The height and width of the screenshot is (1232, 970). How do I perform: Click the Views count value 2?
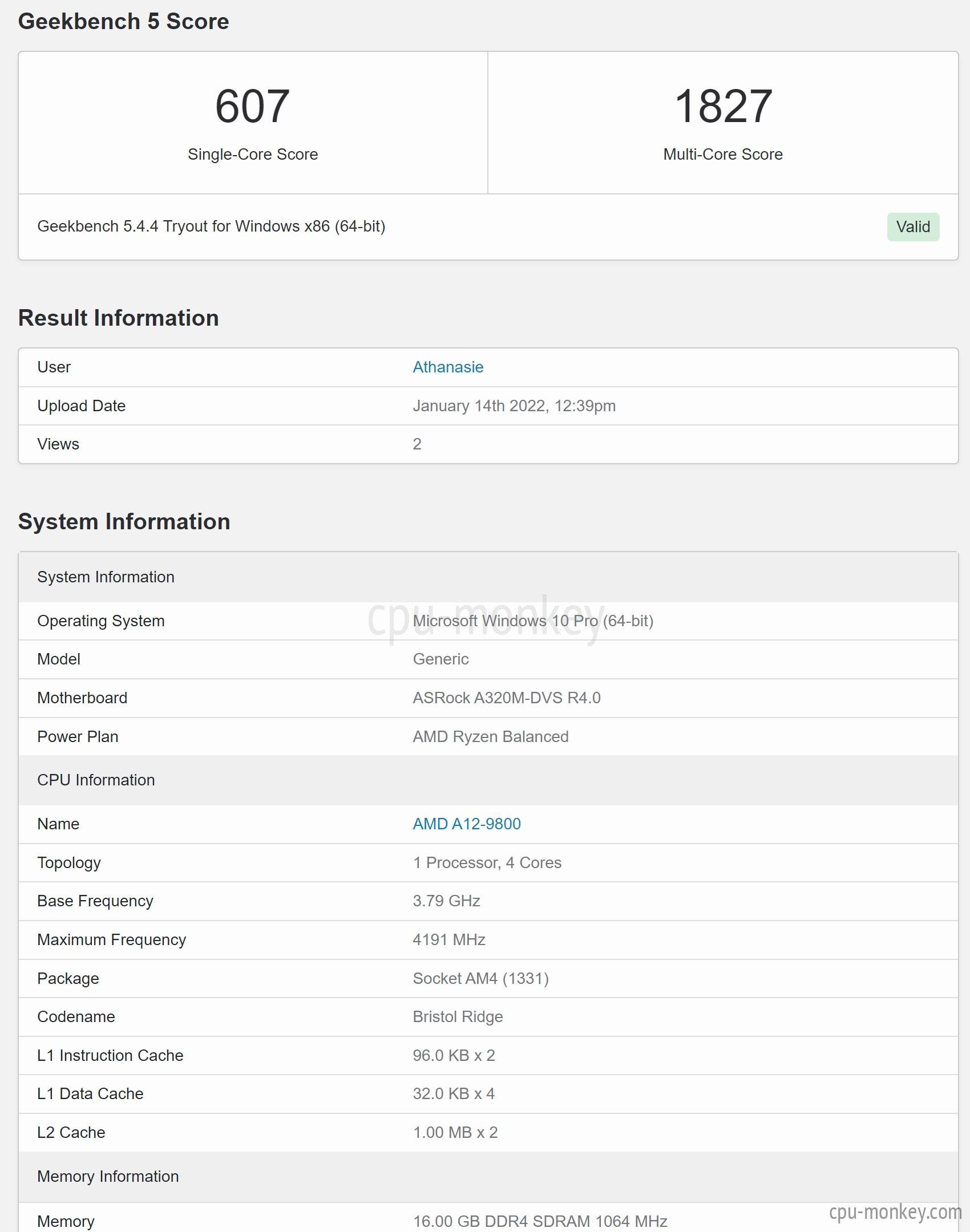tap(417, 444)
